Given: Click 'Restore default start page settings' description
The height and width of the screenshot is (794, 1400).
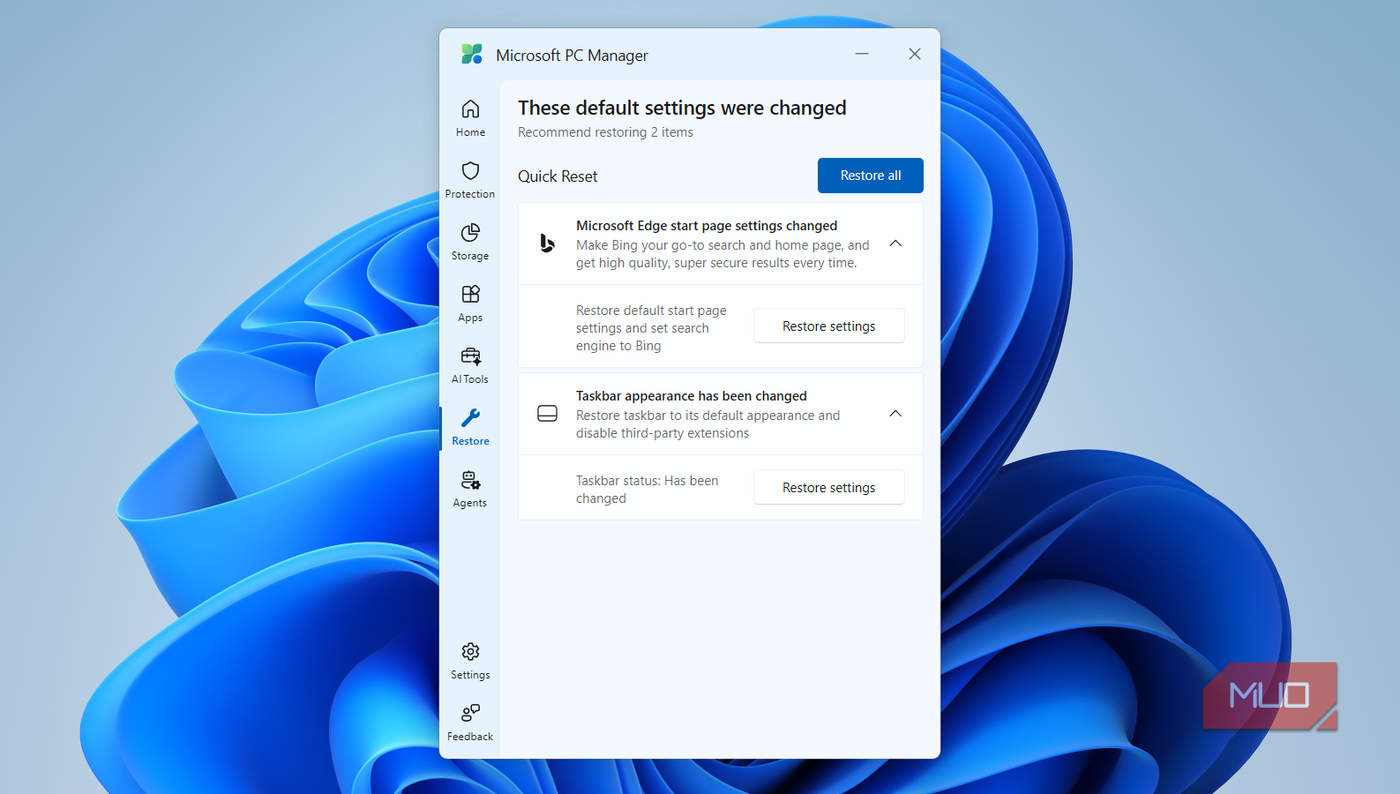Looking at the screenshot, I should coord(651,328).
